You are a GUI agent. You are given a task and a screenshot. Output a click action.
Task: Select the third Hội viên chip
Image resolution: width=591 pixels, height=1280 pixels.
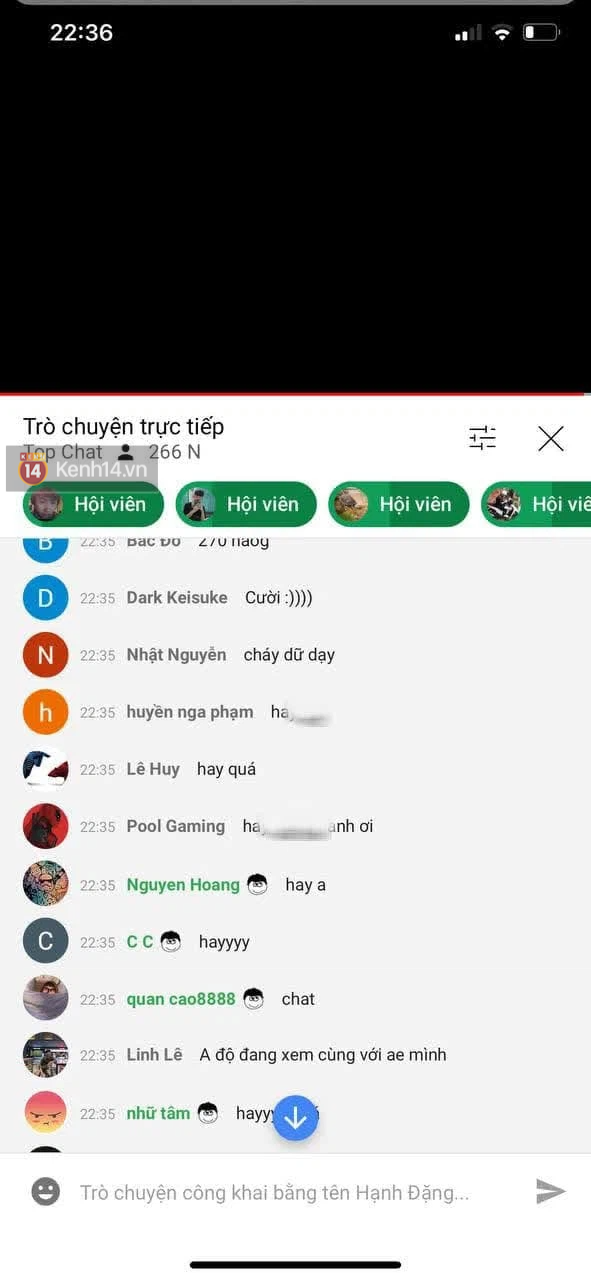pyautogui.click(x=398, y=504)
